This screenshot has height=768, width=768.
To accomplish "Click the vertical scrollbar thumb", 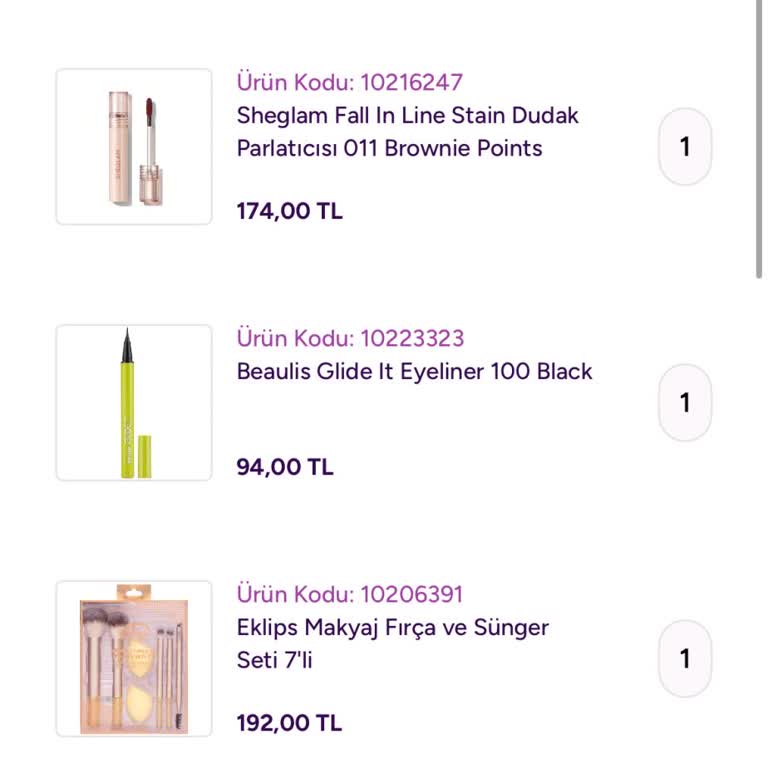I will tap(759, 139).
